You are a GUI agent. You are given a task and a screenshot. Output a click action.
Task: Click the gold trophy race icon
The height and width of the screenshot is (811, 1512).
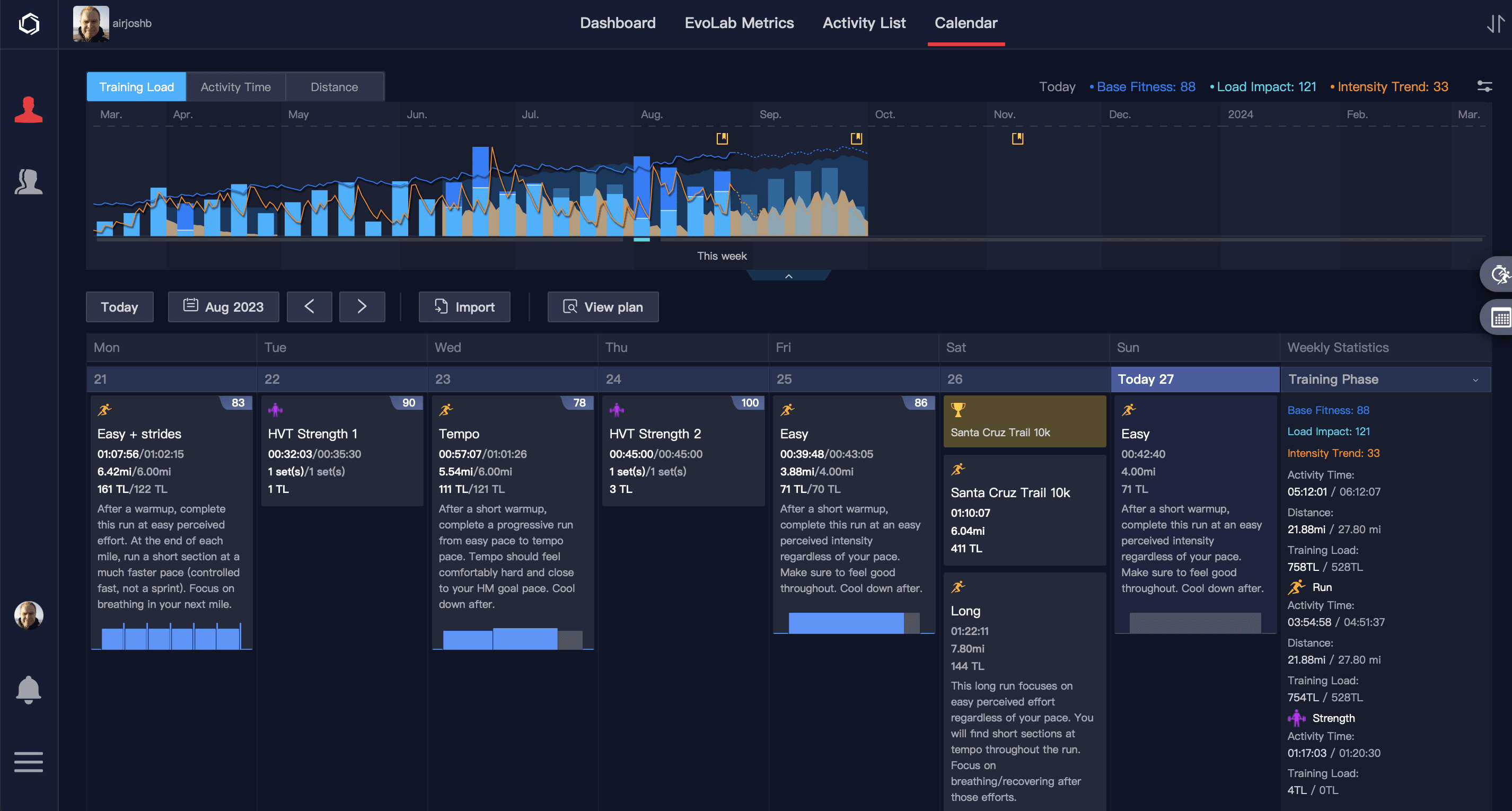[x=958, y=409]
